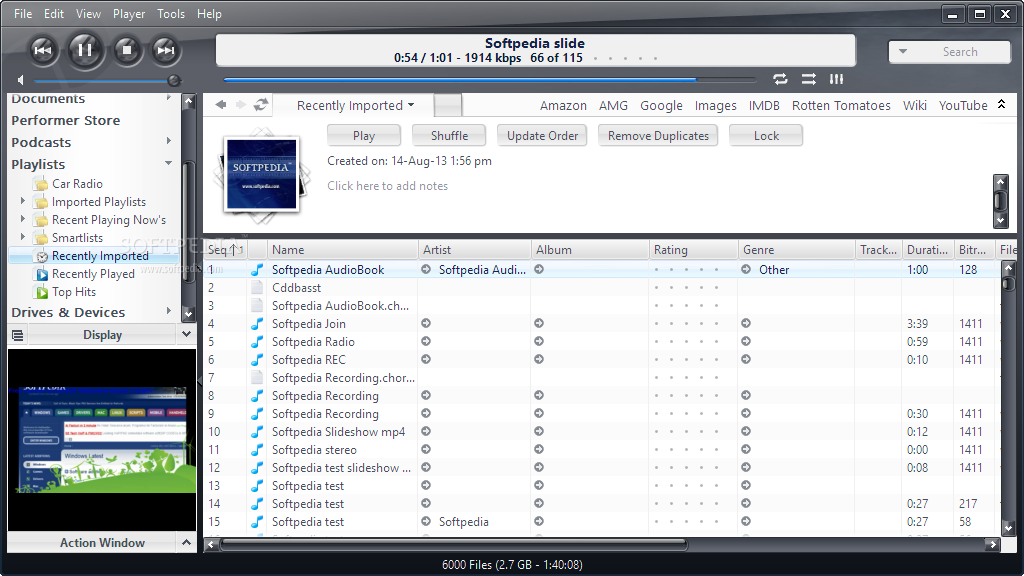Click the Display panel list icon
1024x576 pixels.
tap(18, 335)
